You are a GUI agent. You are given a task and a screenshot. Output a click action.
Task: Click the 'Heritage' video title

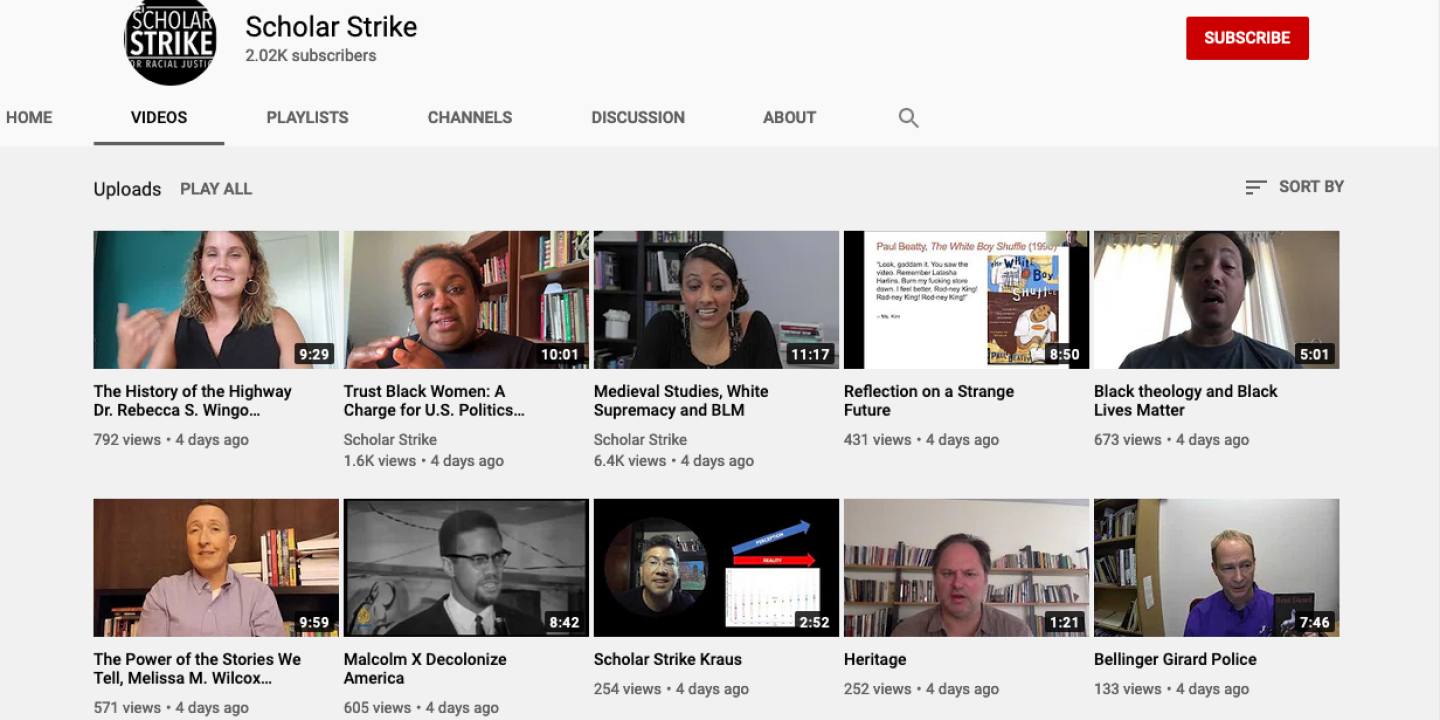[875, 659]
